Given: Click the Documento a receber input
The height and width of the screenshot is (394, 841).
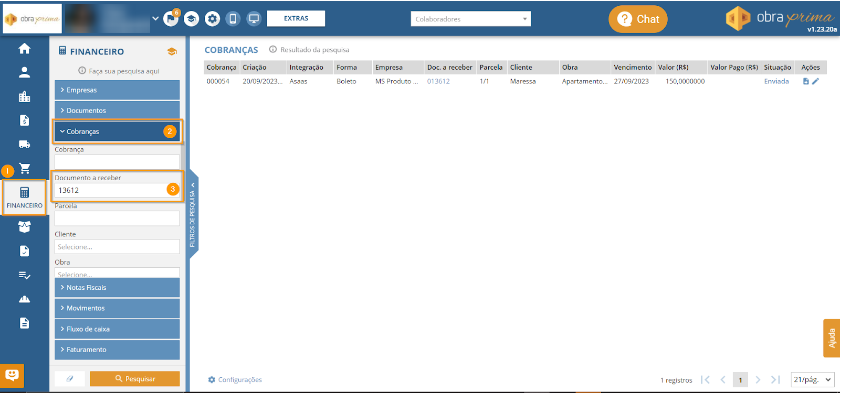Looking at the screenshot, I should [x=117, y=190].
